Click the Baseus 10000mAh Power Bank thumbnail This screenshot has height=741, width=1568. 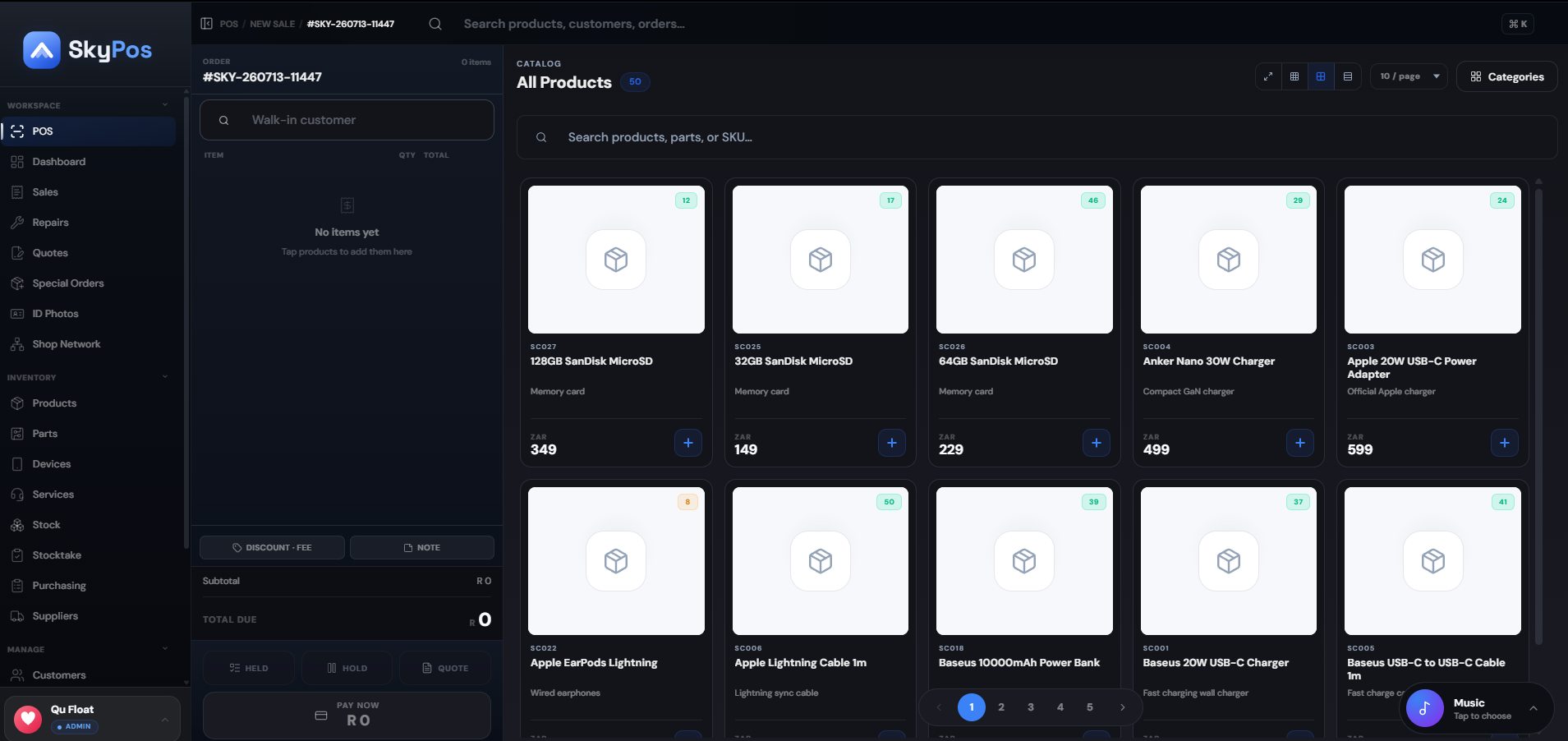click(x=1024, y=561)
